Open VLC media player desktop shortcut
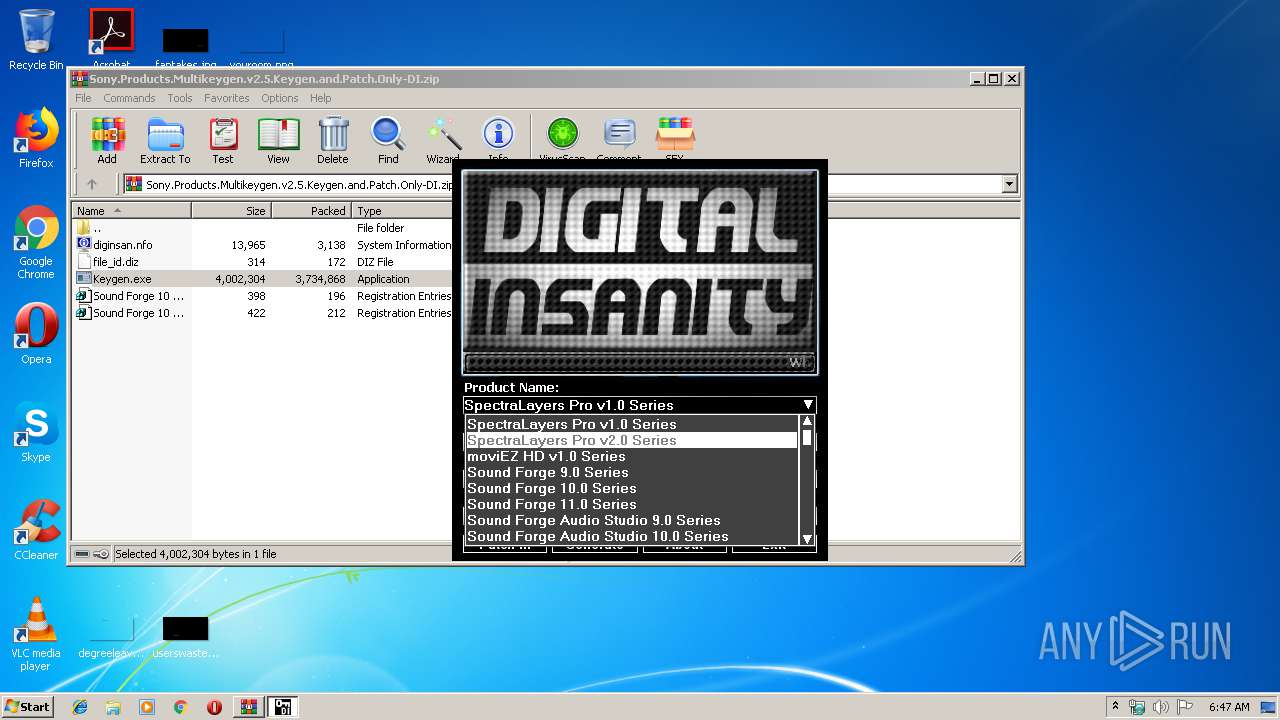Screen dimensions: 1280x720 tap(36, 634)
